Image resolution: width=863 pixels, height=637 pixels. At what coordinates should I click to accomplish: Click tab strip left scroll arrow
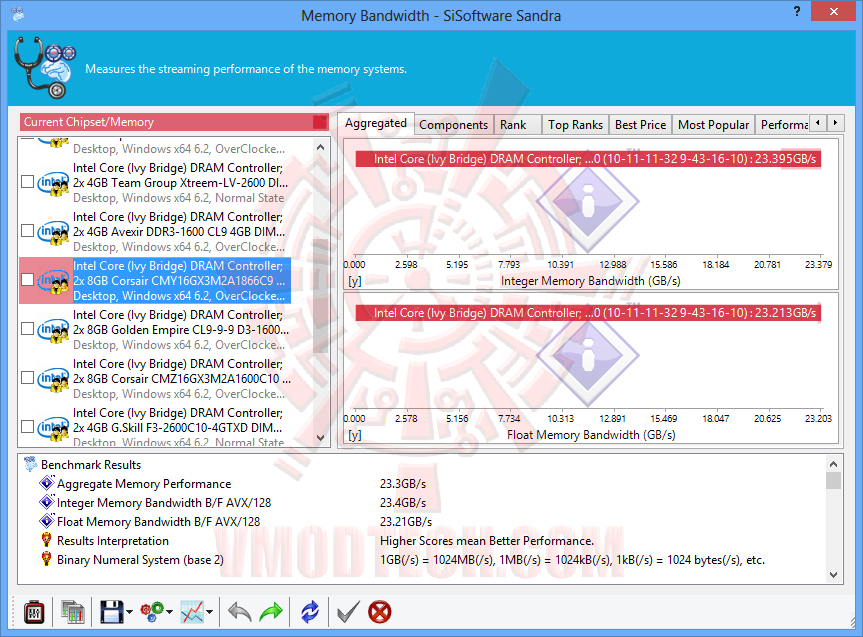(818, 123)
